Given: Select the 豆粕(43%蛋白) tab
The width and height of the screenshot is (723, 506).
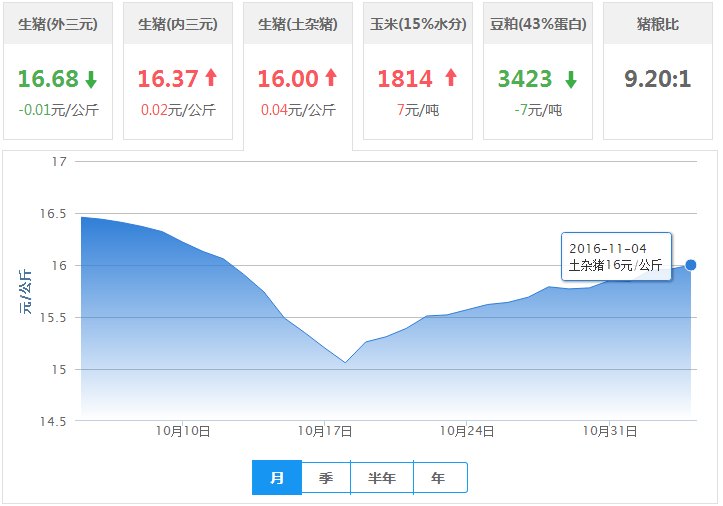Looking at the screenshot, I should [538, 24].
